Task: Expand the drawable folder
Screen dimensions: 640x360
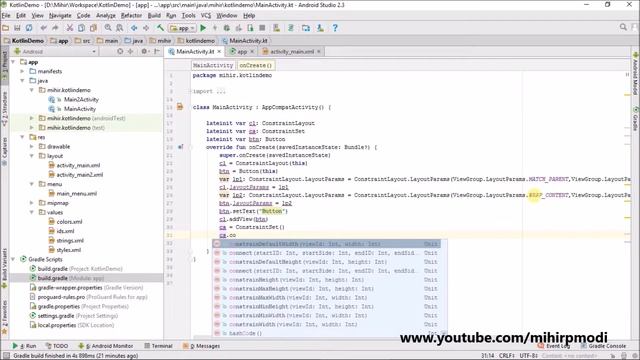Action: point(32,147)
